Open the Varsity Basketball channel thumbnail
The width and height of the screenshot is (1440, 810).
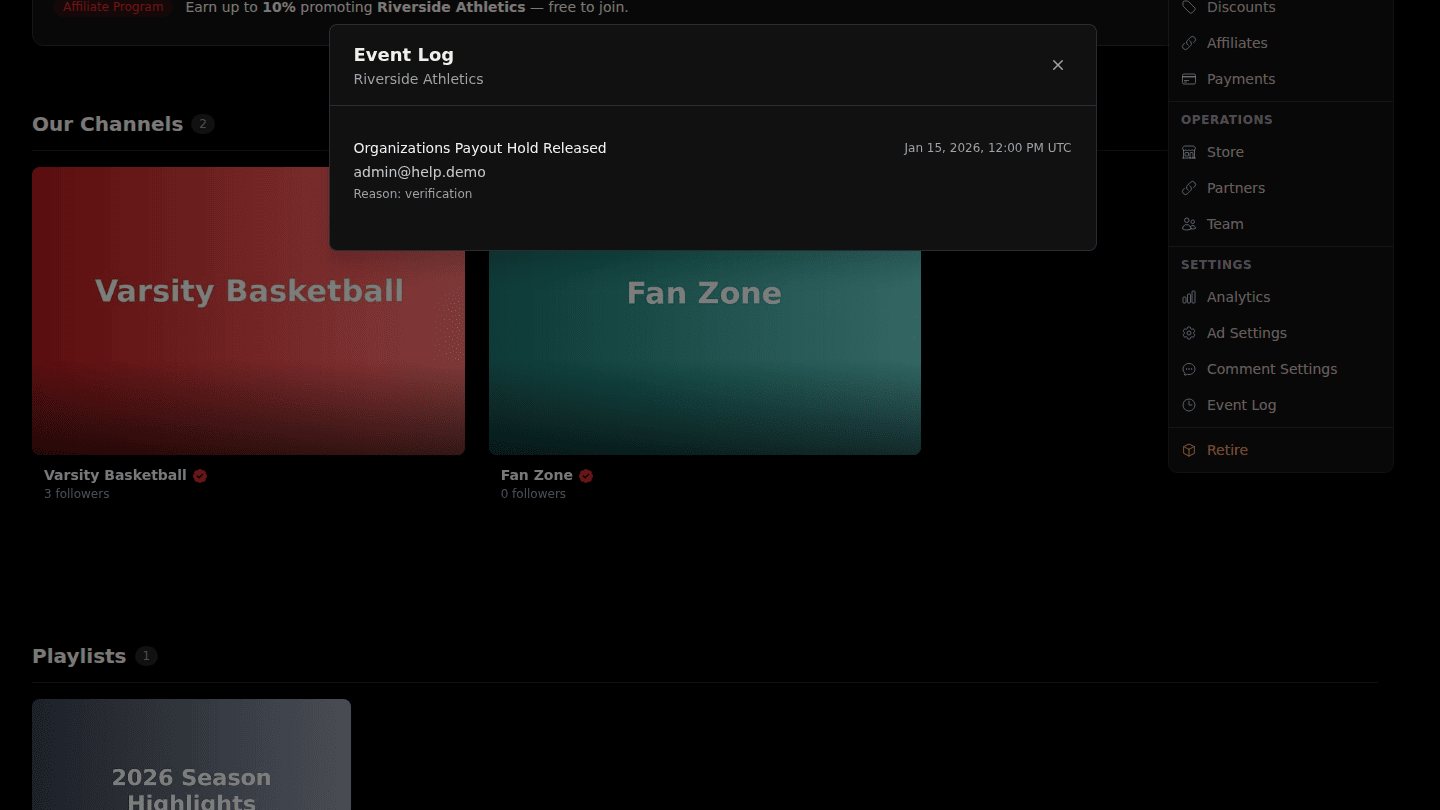248,350
